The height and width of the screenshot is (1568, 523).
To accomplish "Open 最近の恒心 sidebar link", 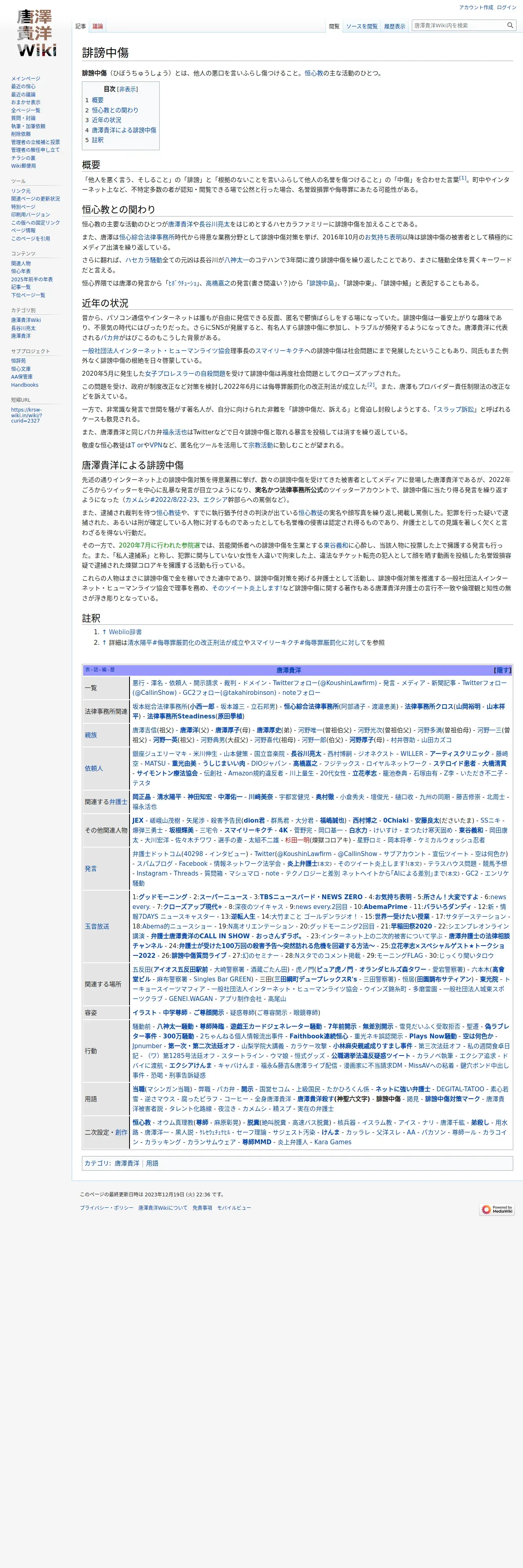I will click(x=23, y=86).
